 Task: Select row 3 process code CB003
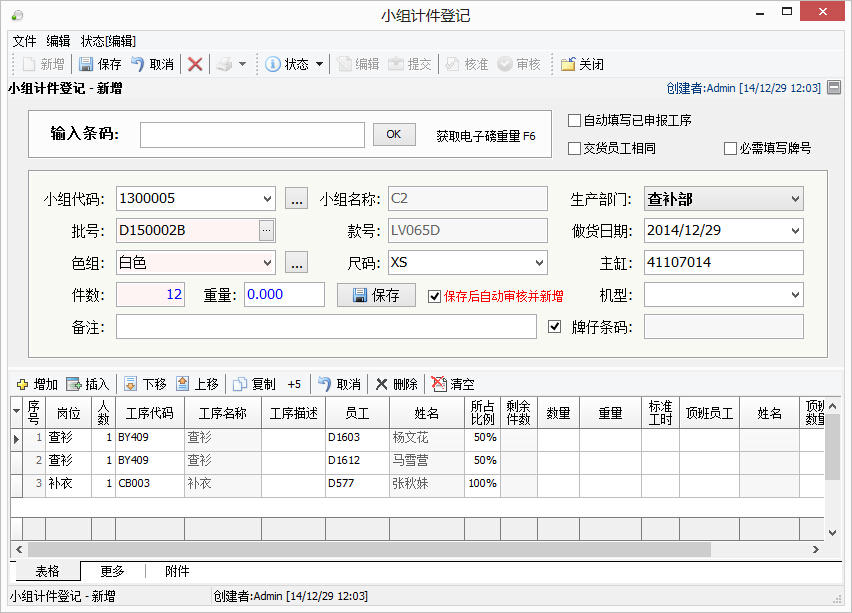[149, 484]
